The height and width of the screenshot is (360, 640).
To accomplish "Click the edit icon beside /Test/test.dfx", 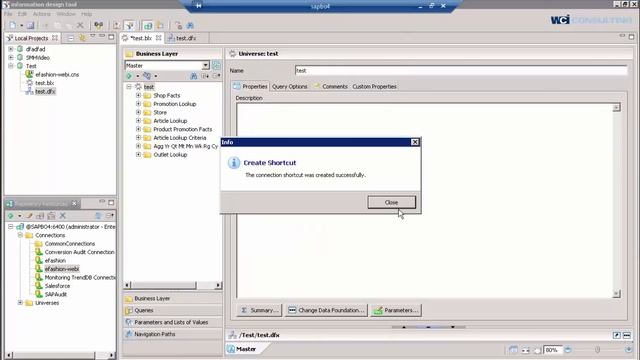I will pos(617,335).
